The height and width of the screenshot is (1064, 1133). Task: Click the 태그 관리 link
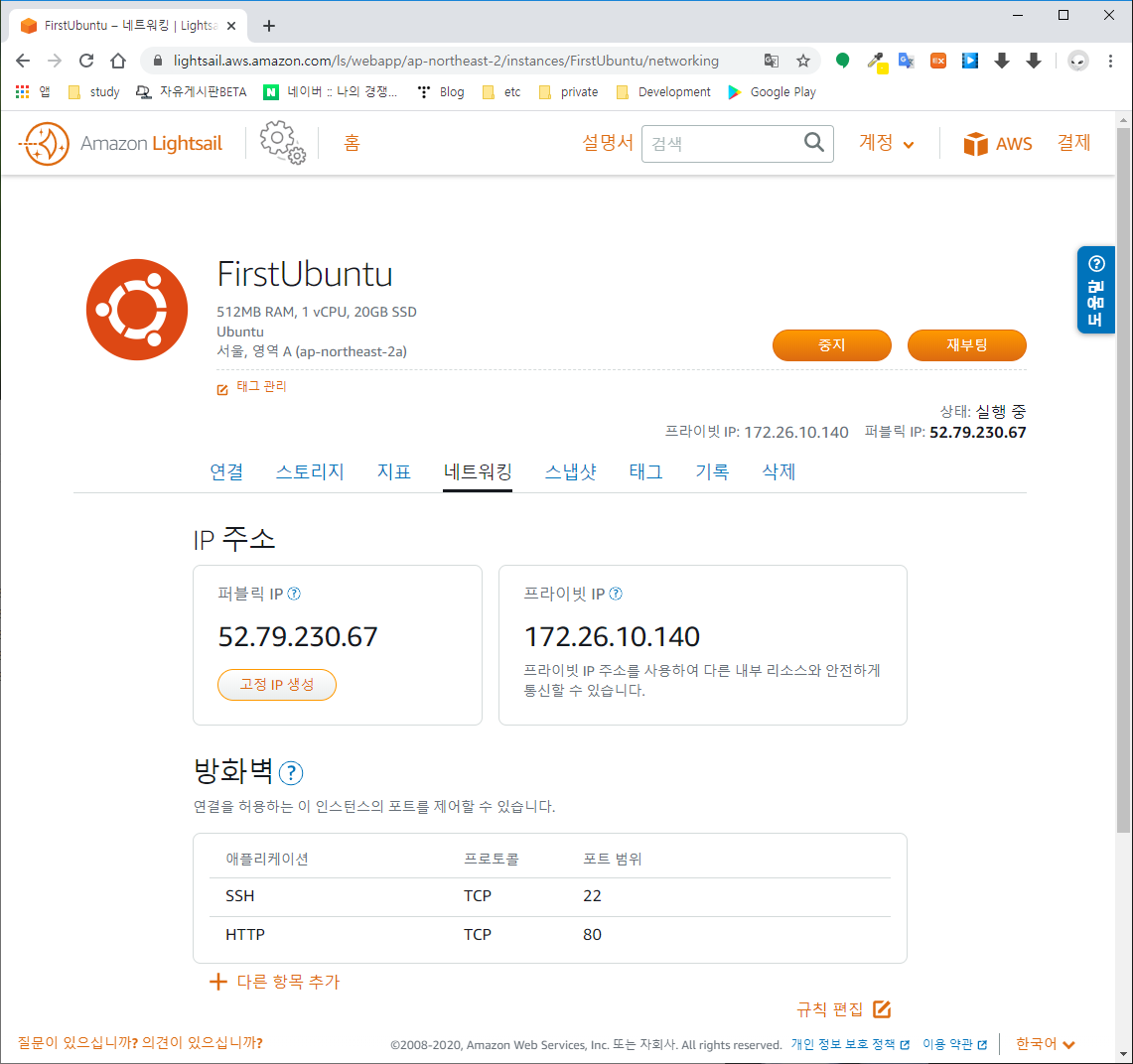[x=261, y=386]
